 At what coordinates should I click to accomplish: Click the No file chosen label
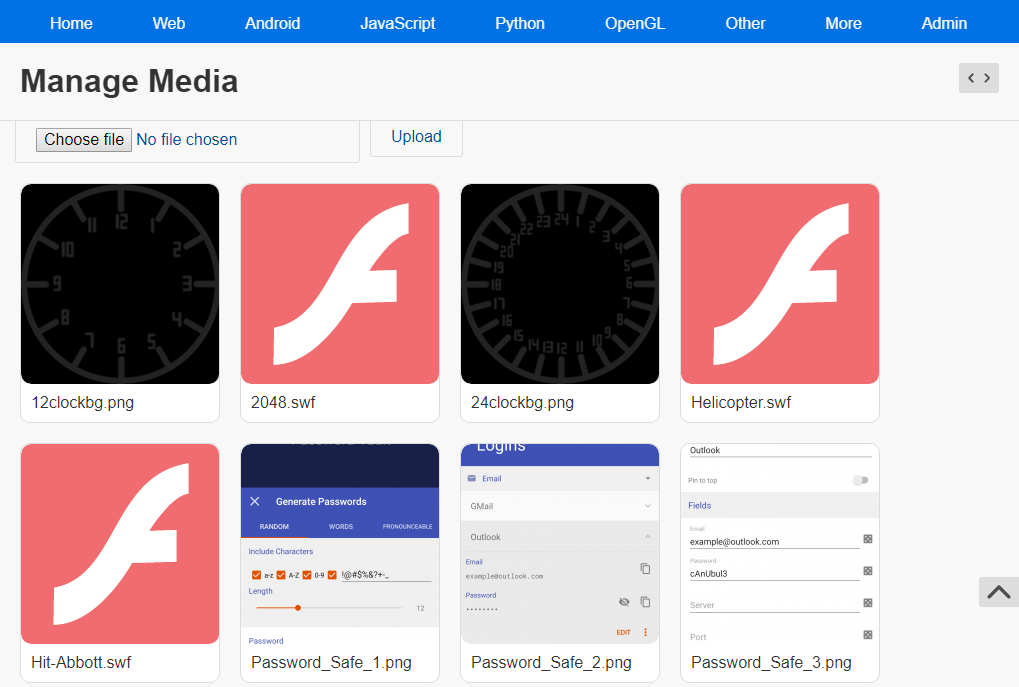coord(187,140)
